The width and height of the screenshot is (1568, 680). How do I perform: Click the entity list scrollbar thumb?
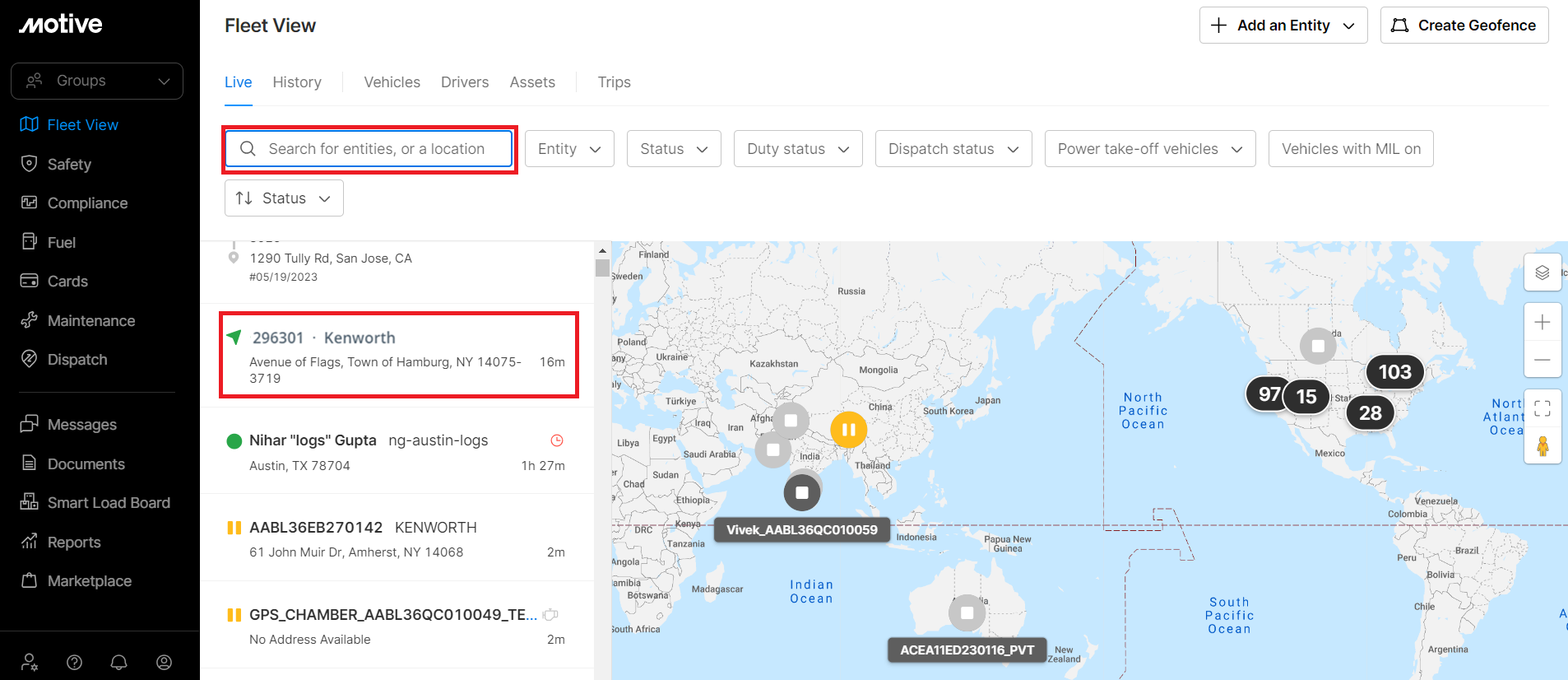602,268
